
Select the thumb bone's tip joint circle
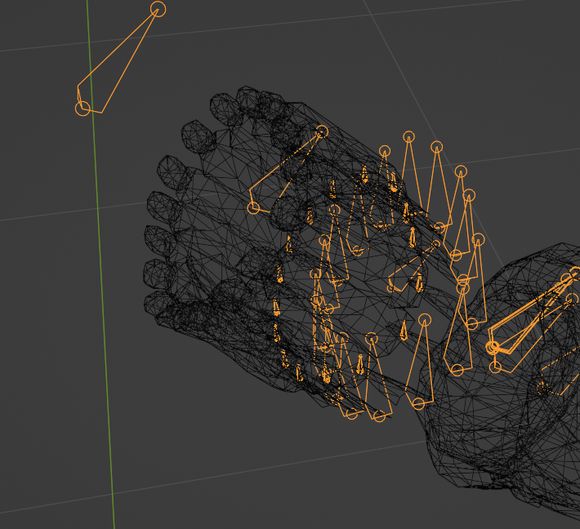(322, 131)
